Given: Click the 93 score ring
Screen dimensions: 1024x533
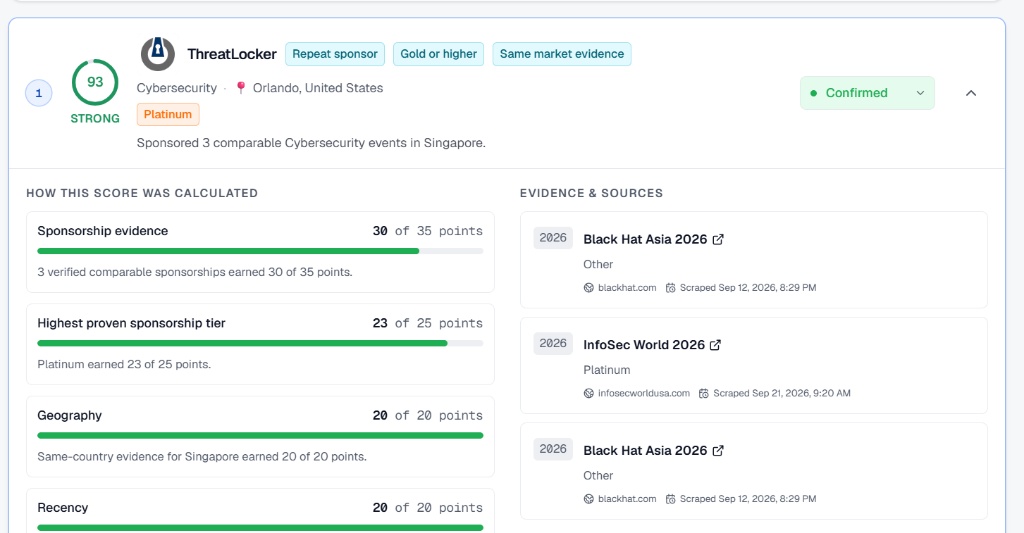Looking at the screenshot, I should 95,82.
